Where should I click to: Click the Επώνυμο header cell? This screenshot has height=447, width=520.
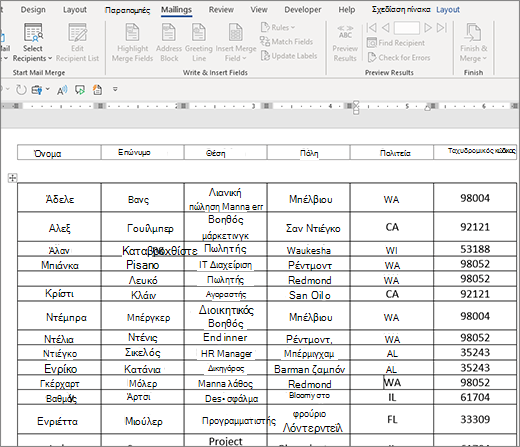pos(143,153)
